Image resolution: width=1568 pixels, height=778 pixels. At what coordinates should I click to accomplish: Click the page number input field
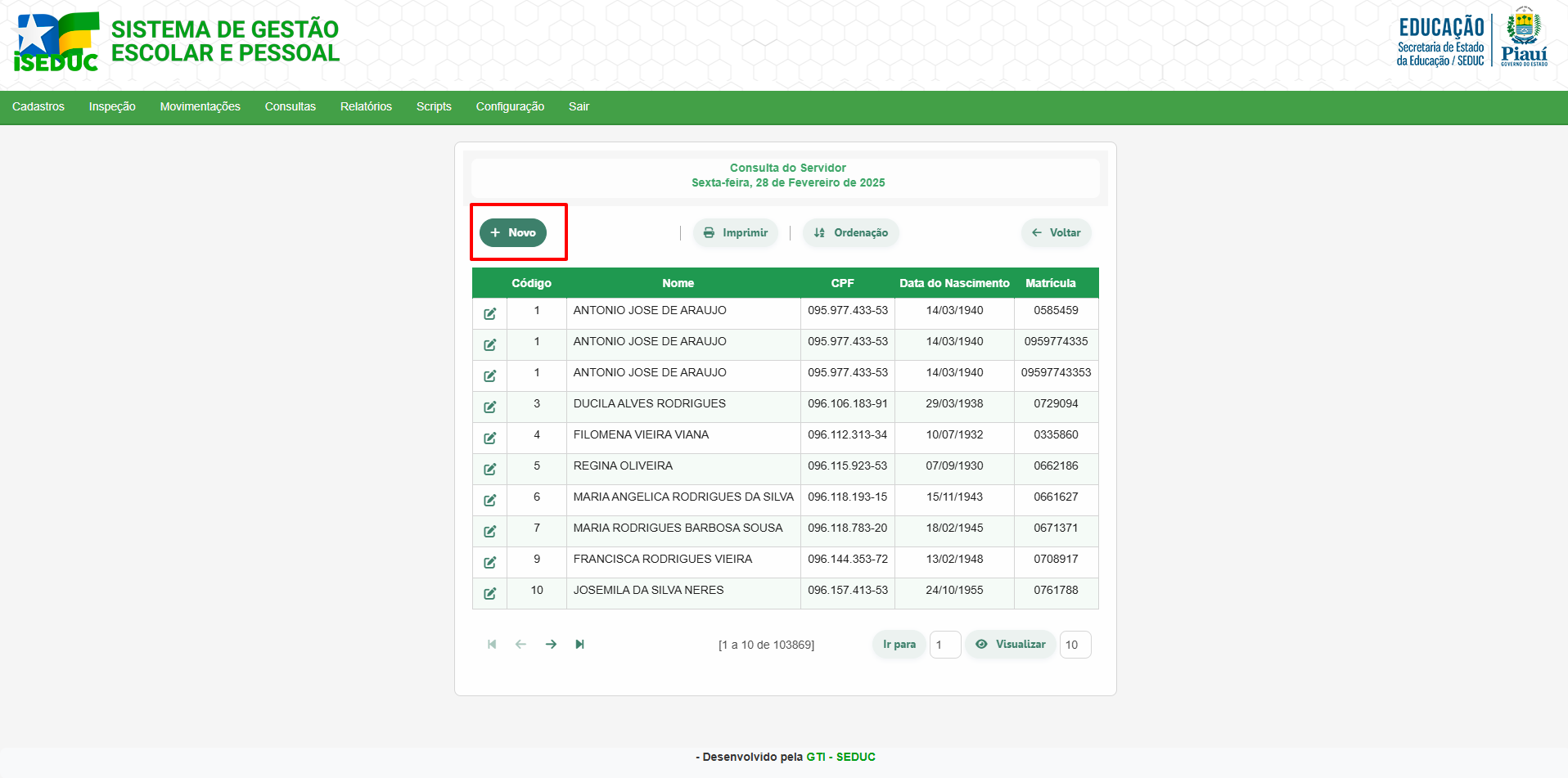[944, 645]
